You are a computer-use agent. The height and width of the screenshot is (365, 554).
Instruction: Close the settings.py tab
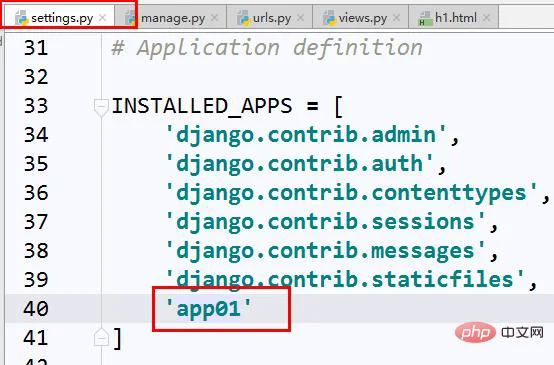[x=102, y=17]
